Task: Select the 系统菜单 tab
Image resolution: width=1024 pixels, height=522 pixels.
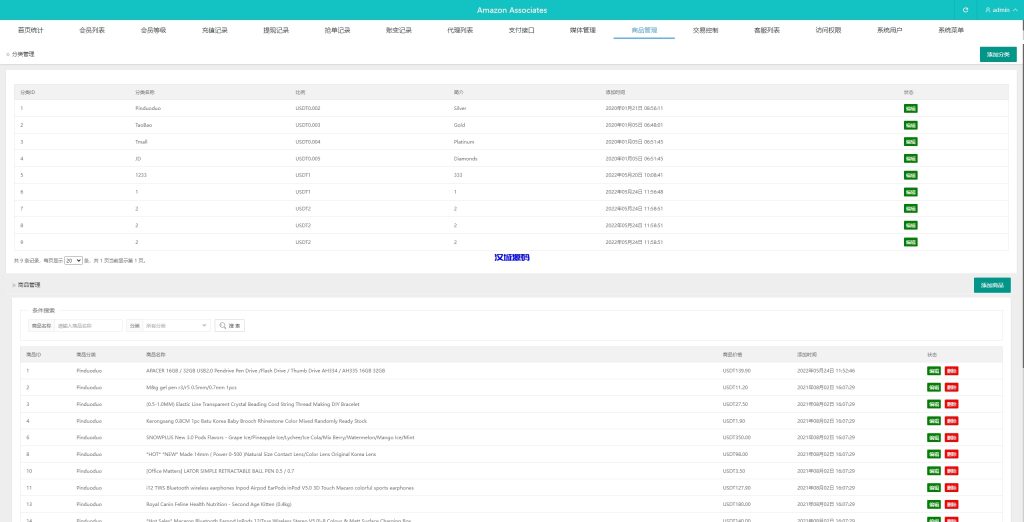Action: pos(951,31)
